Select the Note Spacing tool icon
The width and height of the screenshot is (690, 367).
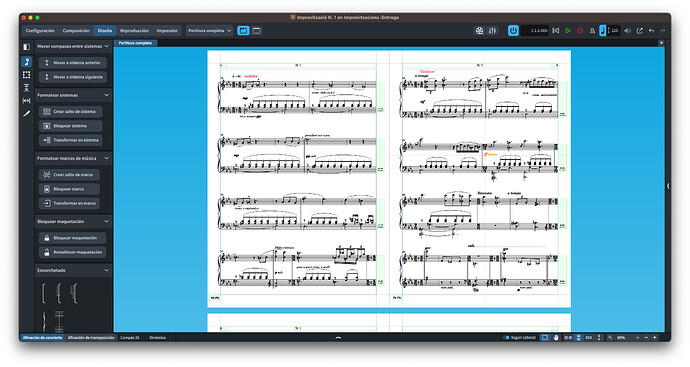click(x=26, y=101)
